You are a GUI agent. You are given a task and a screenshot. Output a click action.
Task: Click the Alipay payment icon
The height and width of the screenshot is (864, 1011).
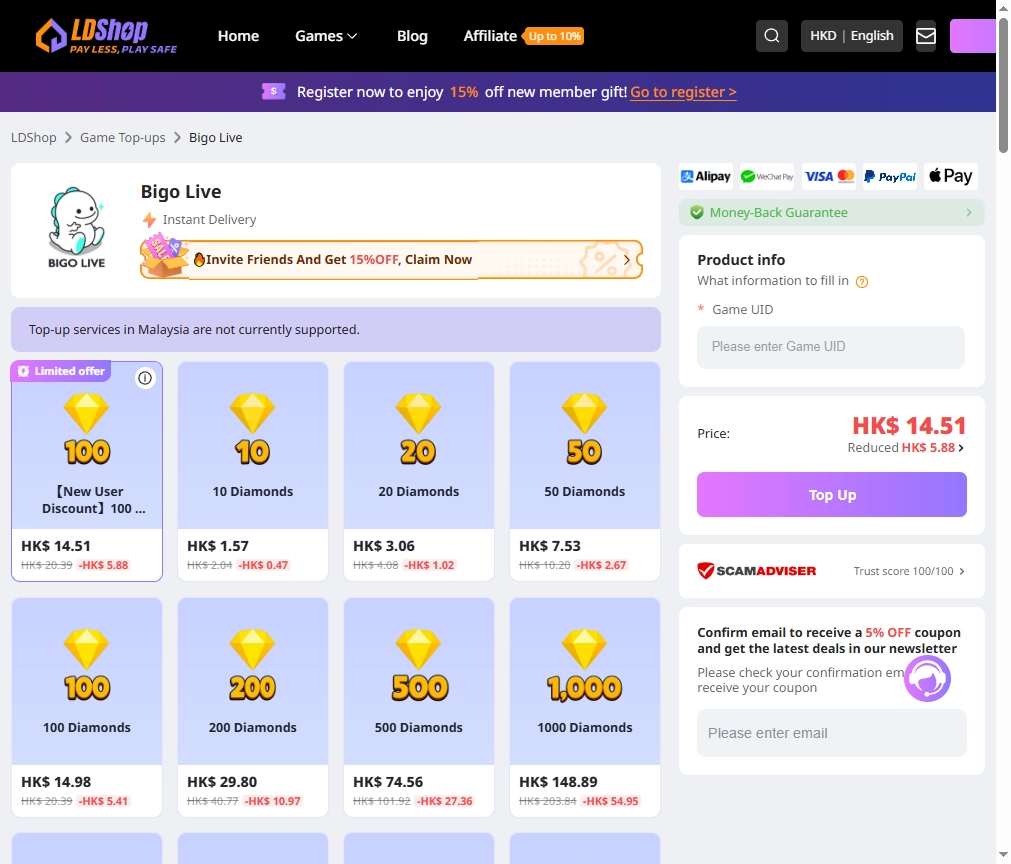(x=706, y=176)
